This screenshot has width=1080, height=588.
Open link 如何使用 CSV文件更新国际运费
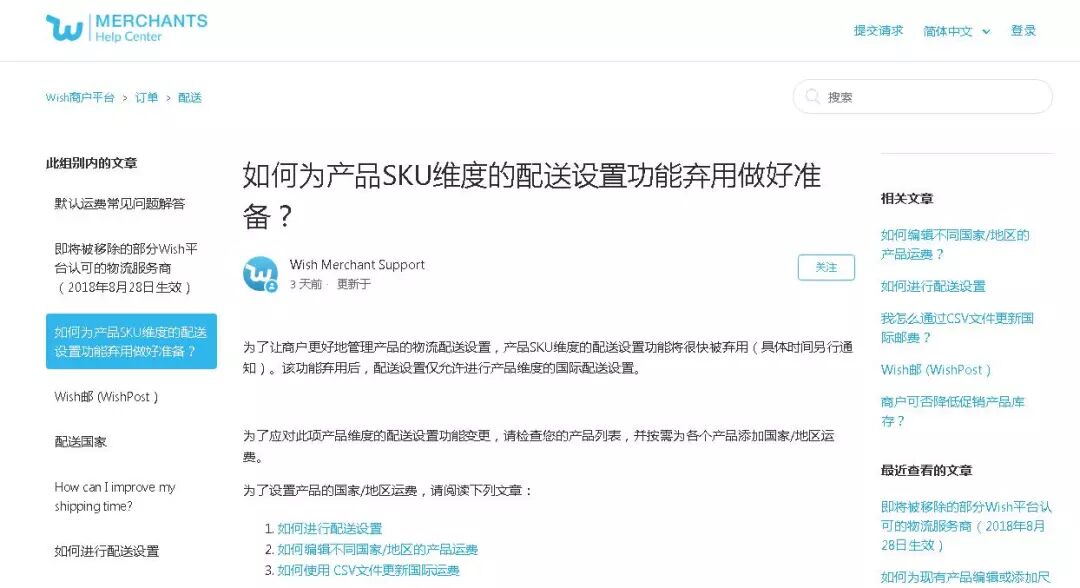[x=368, y=570]
